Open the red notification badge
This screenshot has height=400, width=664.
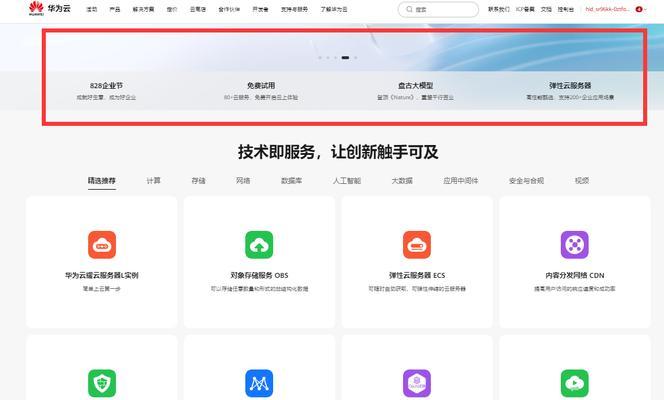click(x=639, y=9)
